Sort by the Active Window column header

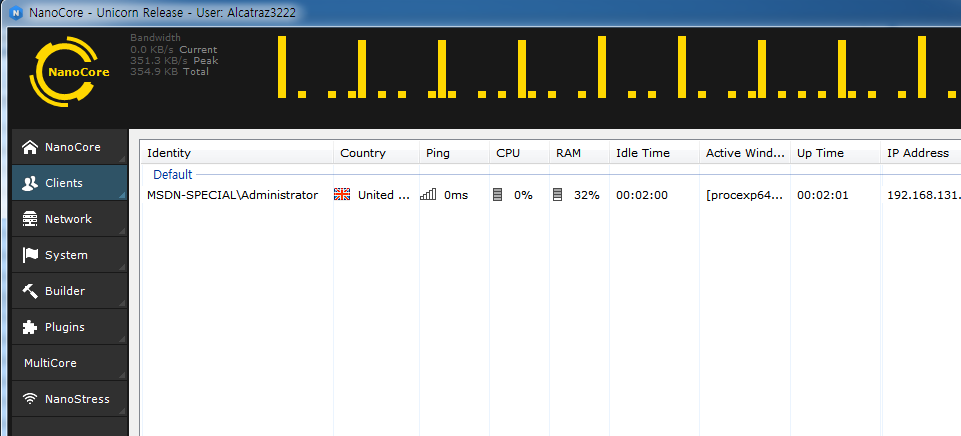(x=745, y=153)
